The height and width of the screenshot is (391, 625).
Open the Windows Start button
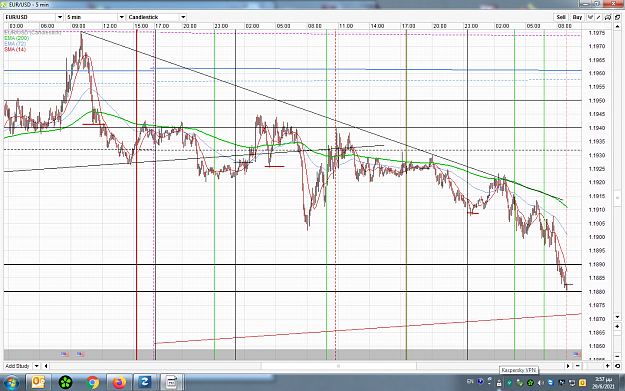[11, 383]
